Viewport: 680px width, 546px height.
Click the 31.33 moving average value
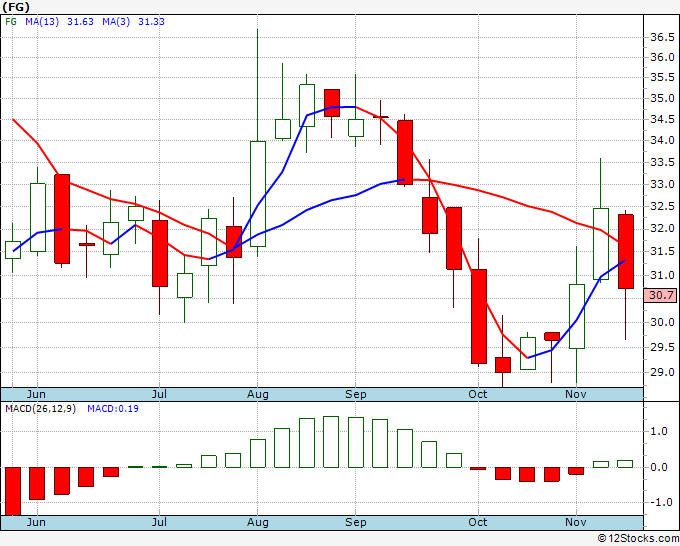pyautogui.click(x=151, y=22)
